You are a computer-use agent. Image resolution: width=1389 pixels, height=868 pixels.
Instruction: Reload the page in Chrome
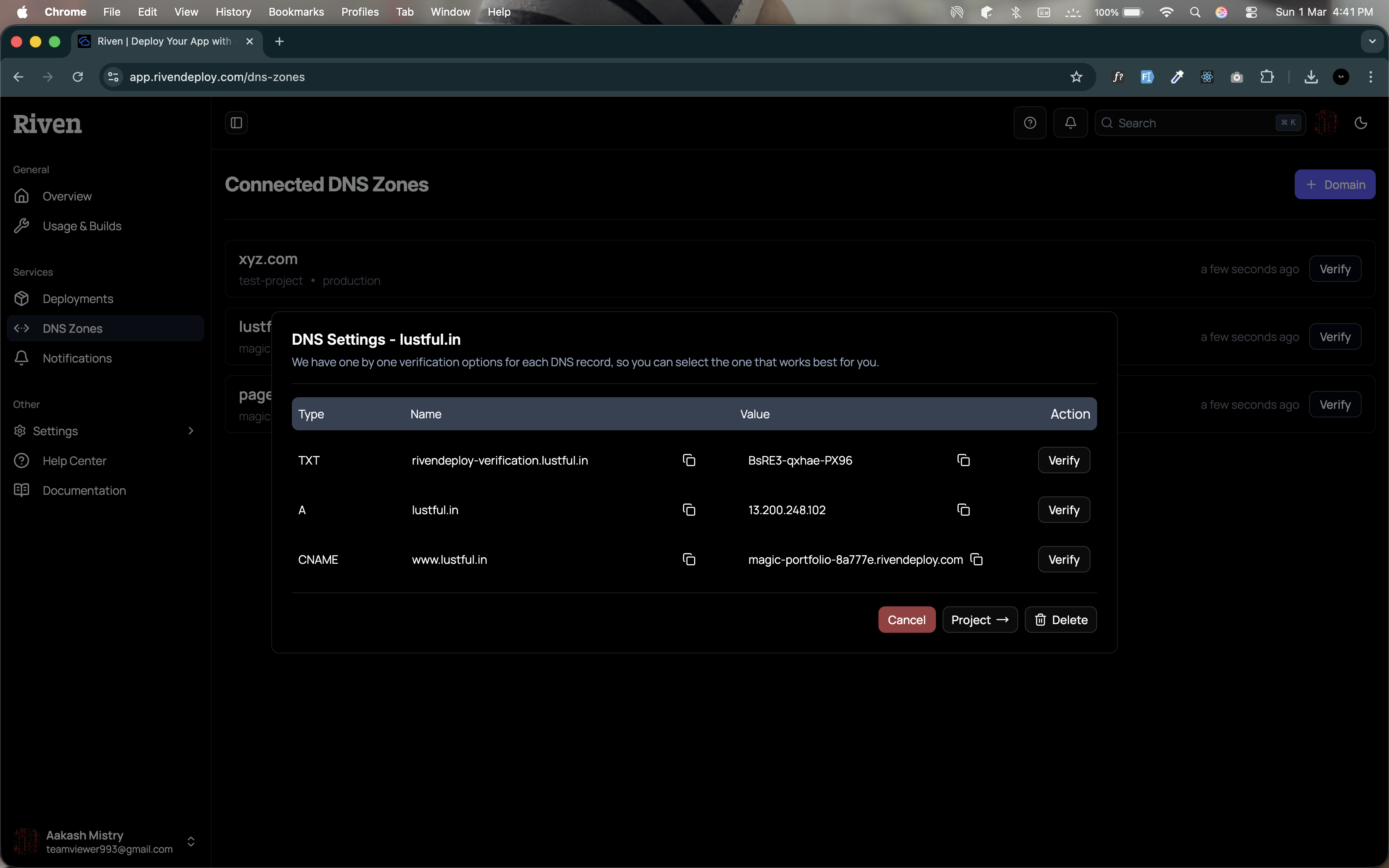click(x=78, y=77)
